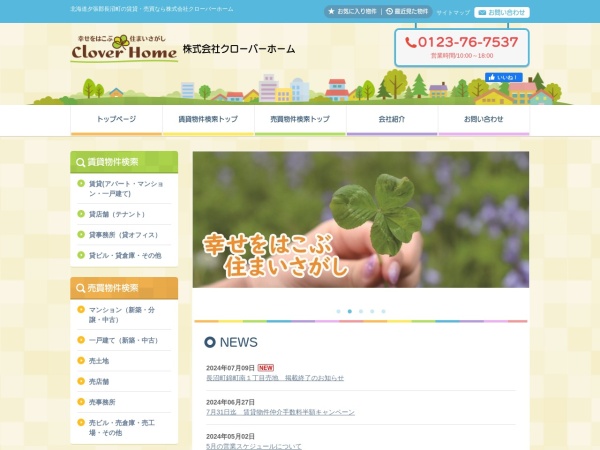600x450 pixels.
Task: Click the four-leaf clover hero banner
Action: point(361,220)
